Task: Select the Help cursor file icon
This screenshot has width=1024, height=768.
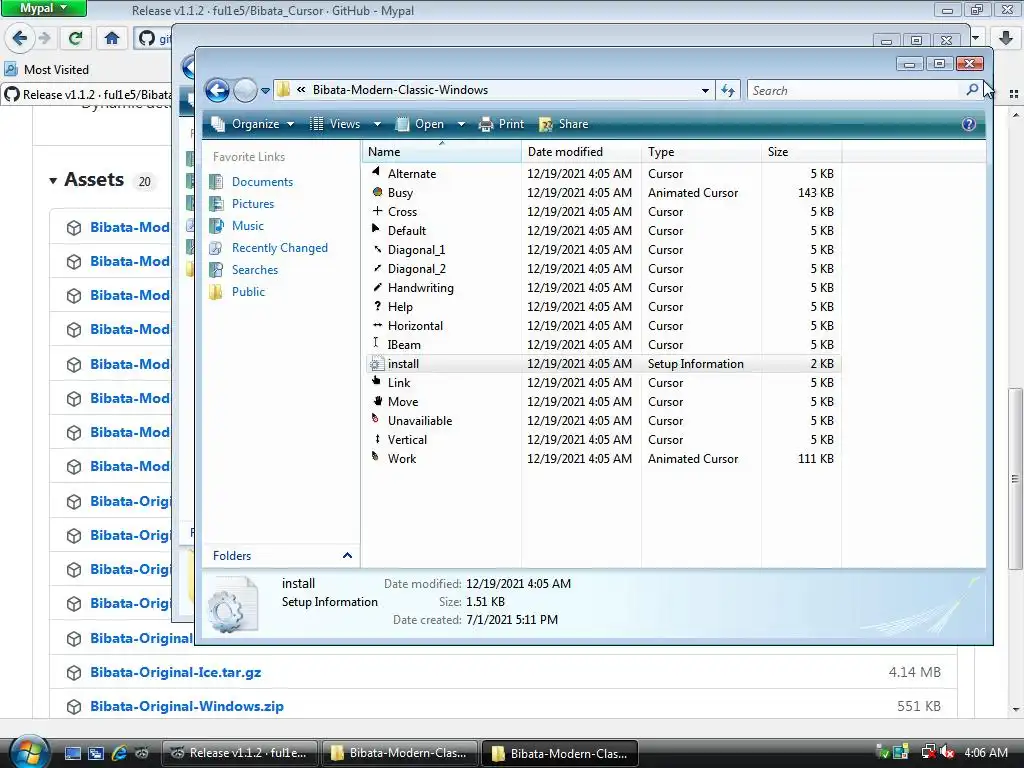Action: (377, 306)
